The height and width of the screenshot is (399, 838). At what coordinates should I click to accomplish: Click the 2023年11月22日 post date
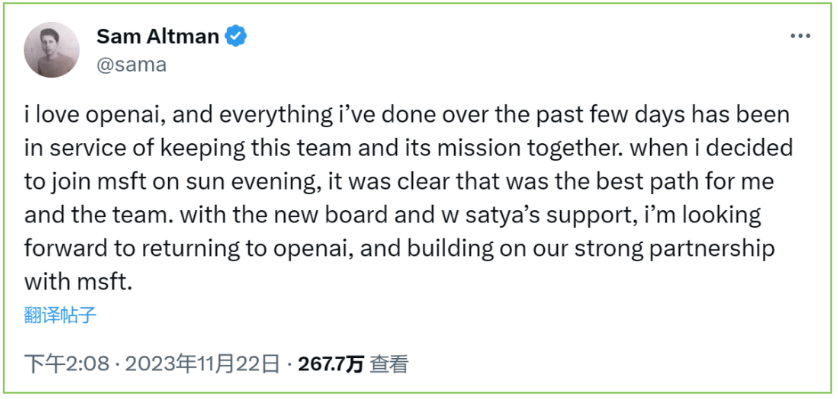[202, 365]
